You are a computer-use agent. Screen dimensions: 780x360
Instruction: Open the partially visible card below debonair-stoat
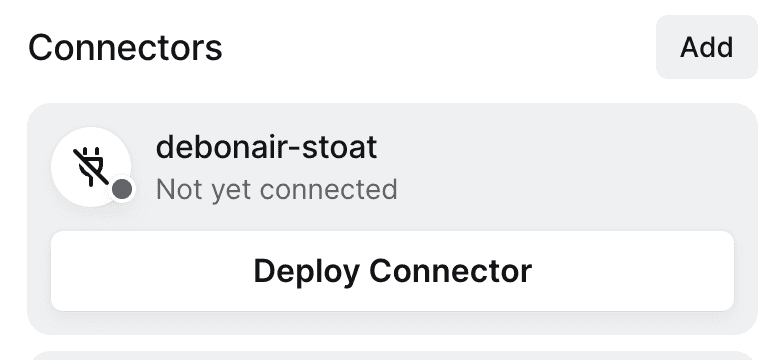[392, 356]
